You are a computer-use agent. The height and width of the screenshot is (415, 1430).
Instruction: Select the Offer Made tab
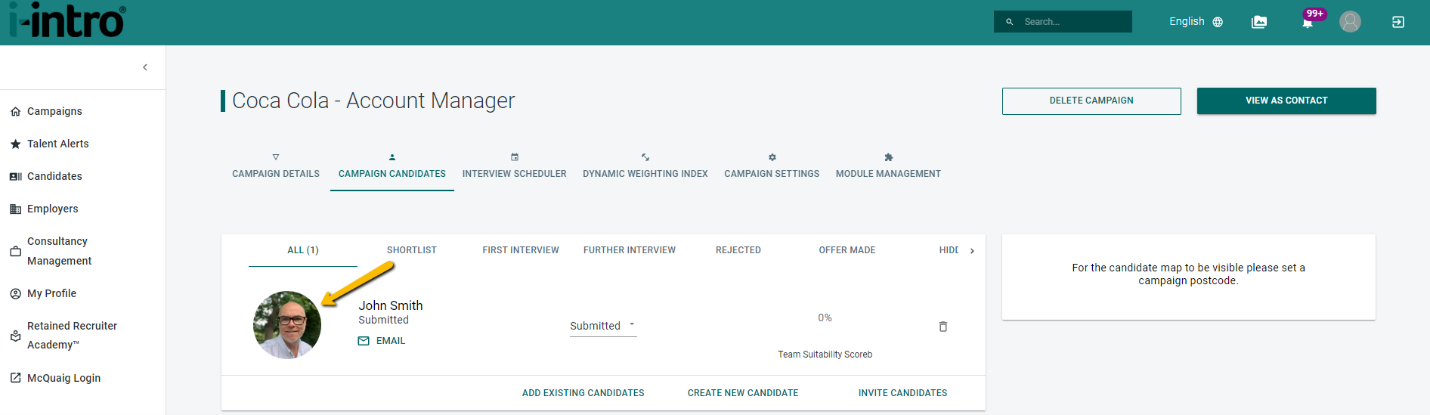click(847, 250)
